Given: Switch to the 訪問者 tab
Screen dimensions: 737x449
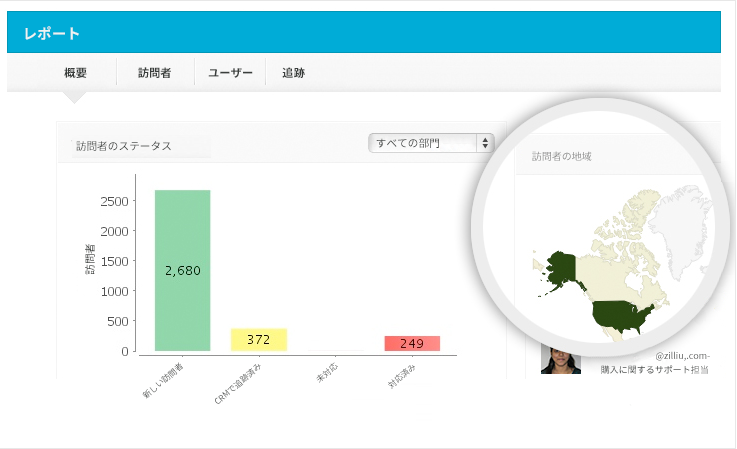Looking at the screenshot, I should (154, 73).
